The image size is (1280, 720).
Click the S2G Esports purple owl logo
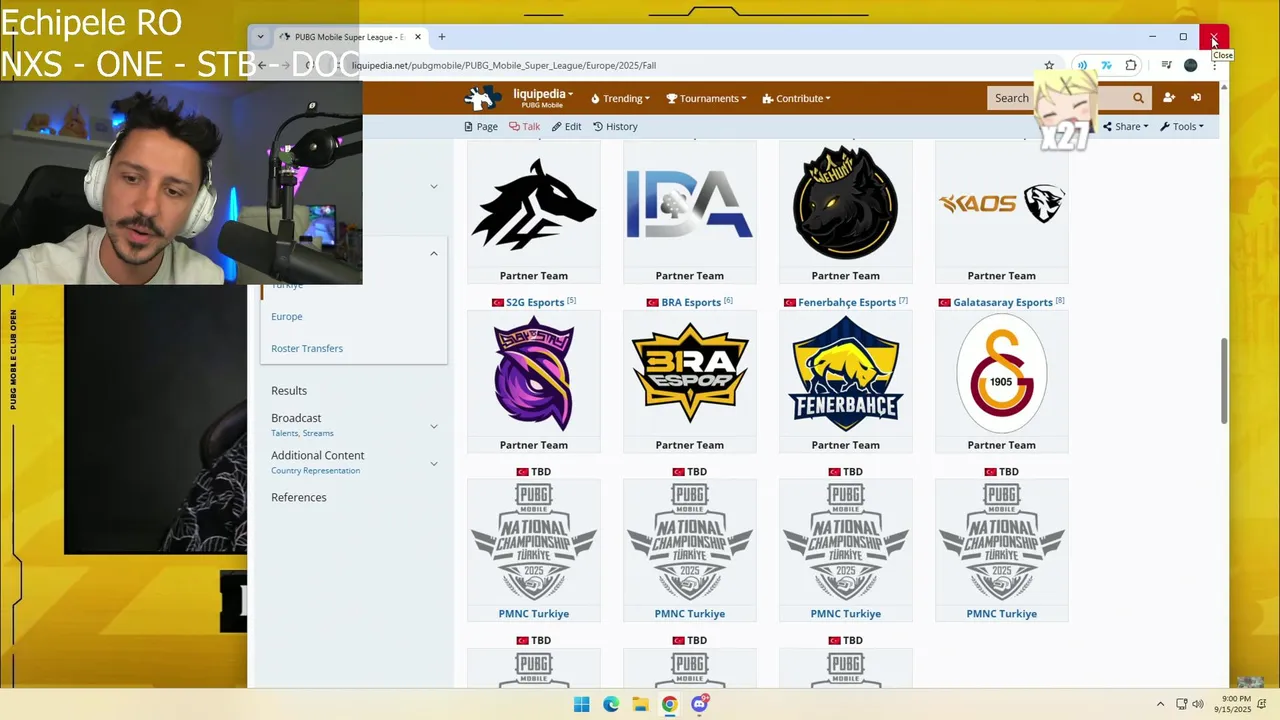point(534,373)
